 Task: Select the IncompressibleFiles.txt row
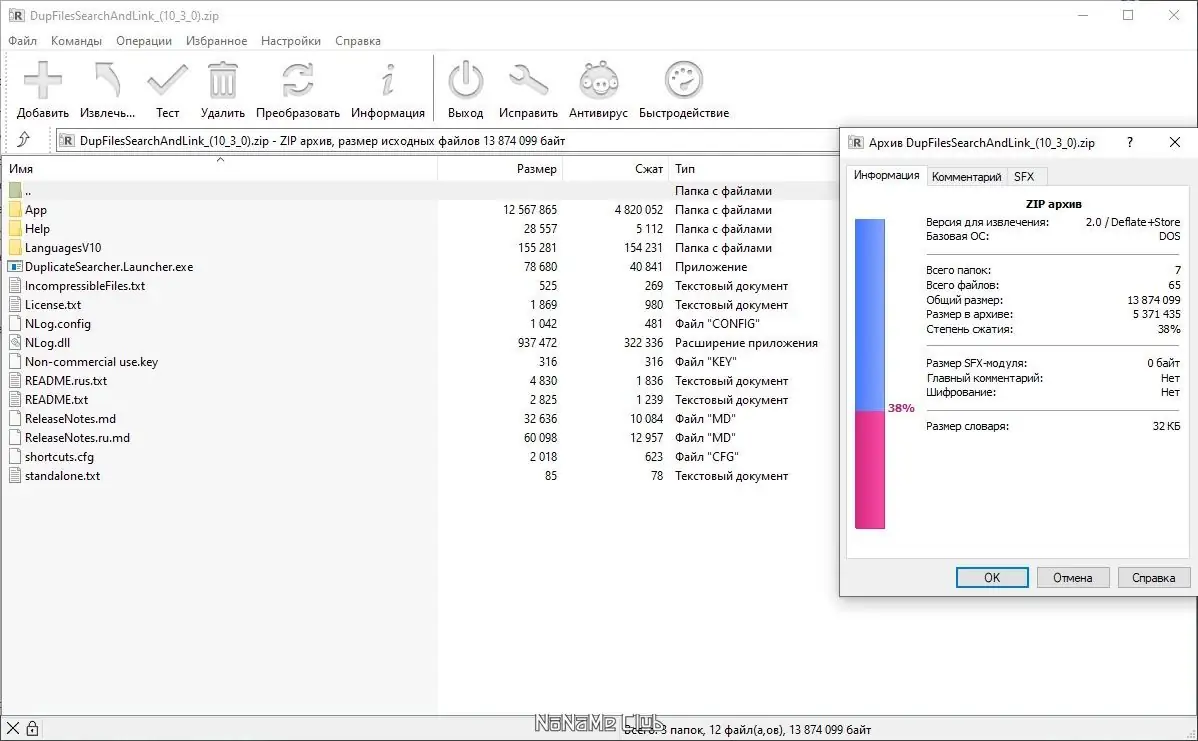point(420,285)
